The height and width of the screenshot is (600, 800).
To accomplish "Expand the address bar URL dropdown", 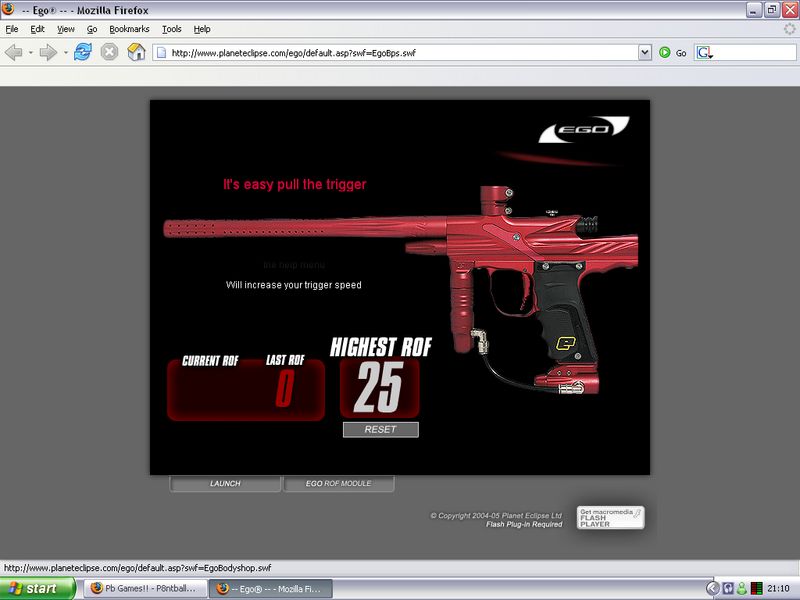I will coord(645,52).
